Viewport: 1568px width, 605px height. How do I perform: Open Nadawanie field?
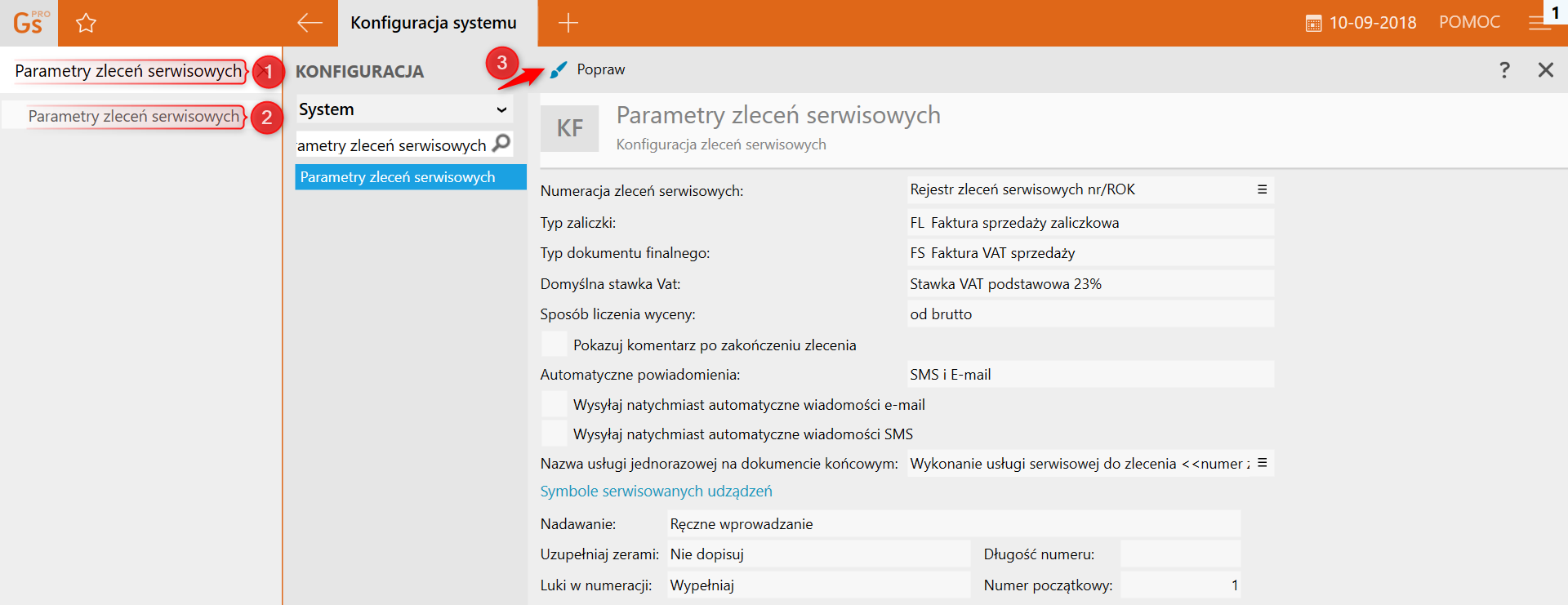pos(954,524)
